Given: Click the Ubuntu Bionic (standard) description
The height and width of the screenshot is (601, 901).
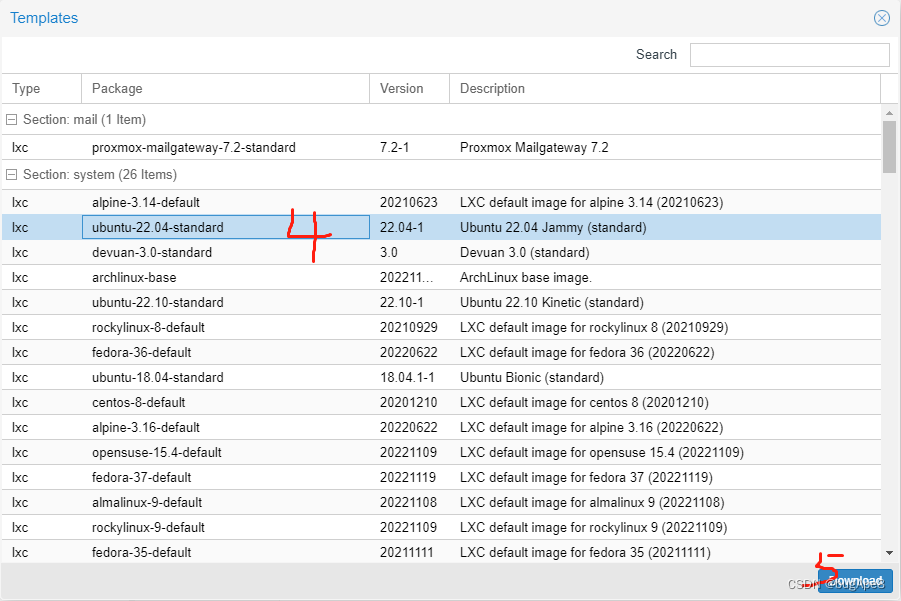Looking at the screenshot, I should [532, 377].
